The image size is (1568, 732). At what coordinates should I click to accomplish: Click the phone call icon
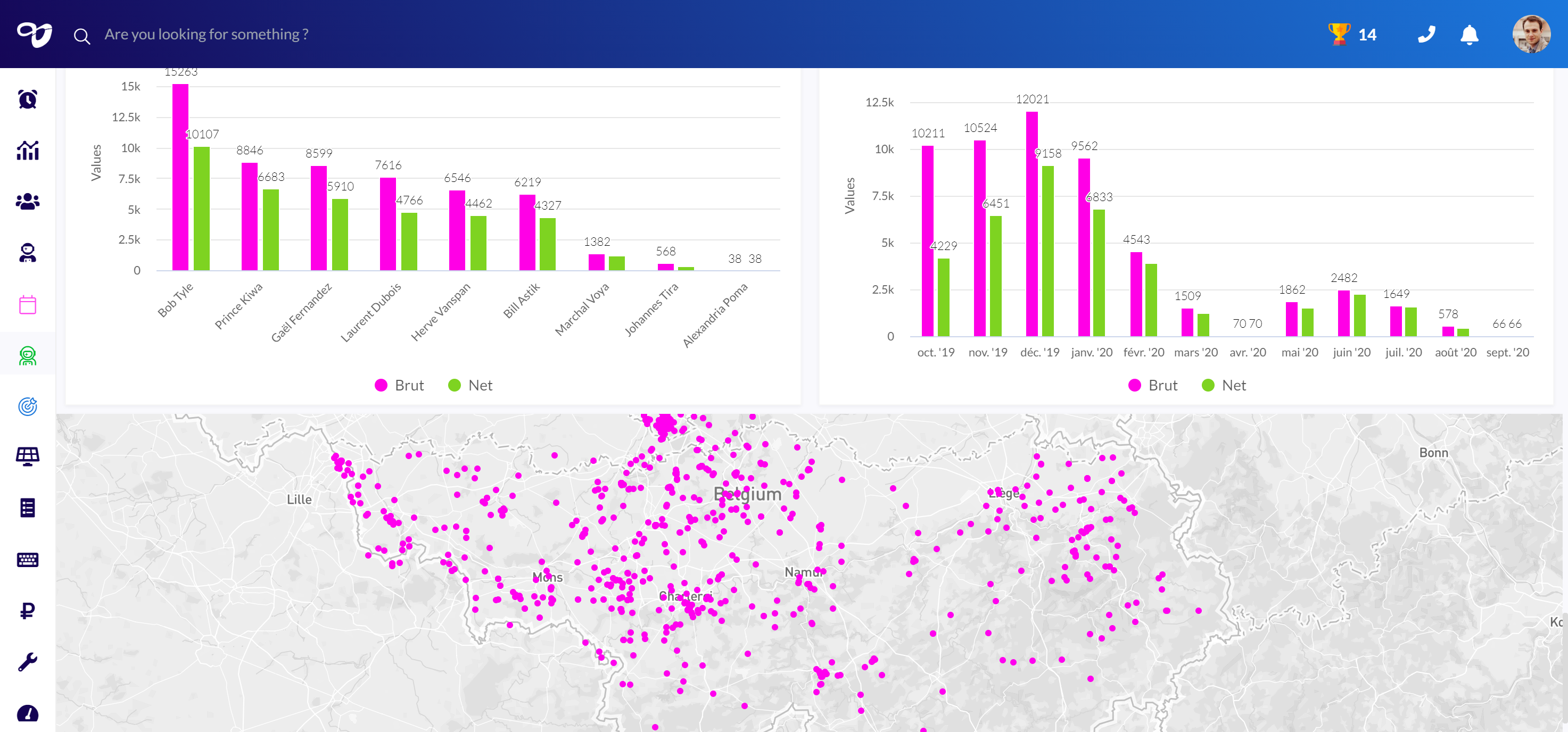[1426, 34]
